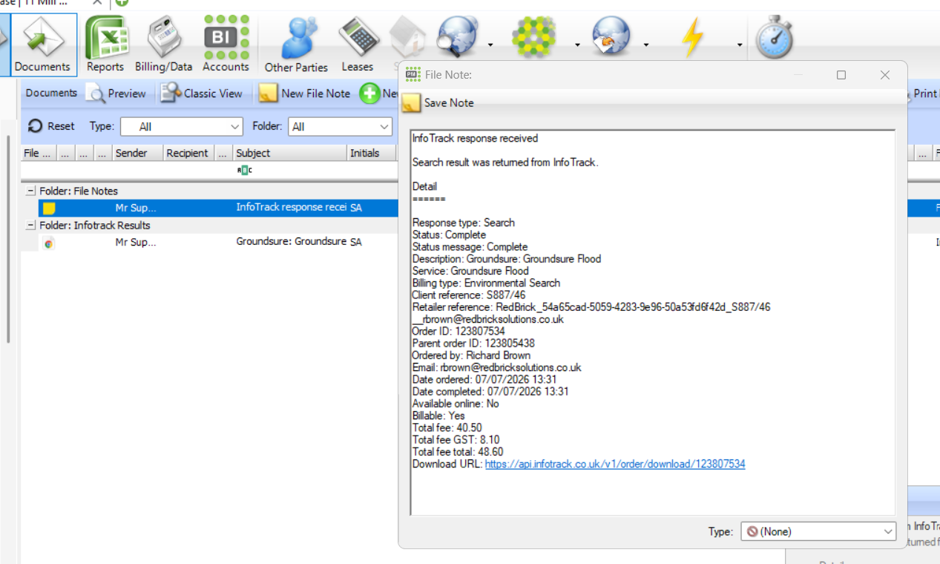This screenshot has width=940, height=564.
Task: Click the green hexagon cluster icon
Action: point(534,37)
